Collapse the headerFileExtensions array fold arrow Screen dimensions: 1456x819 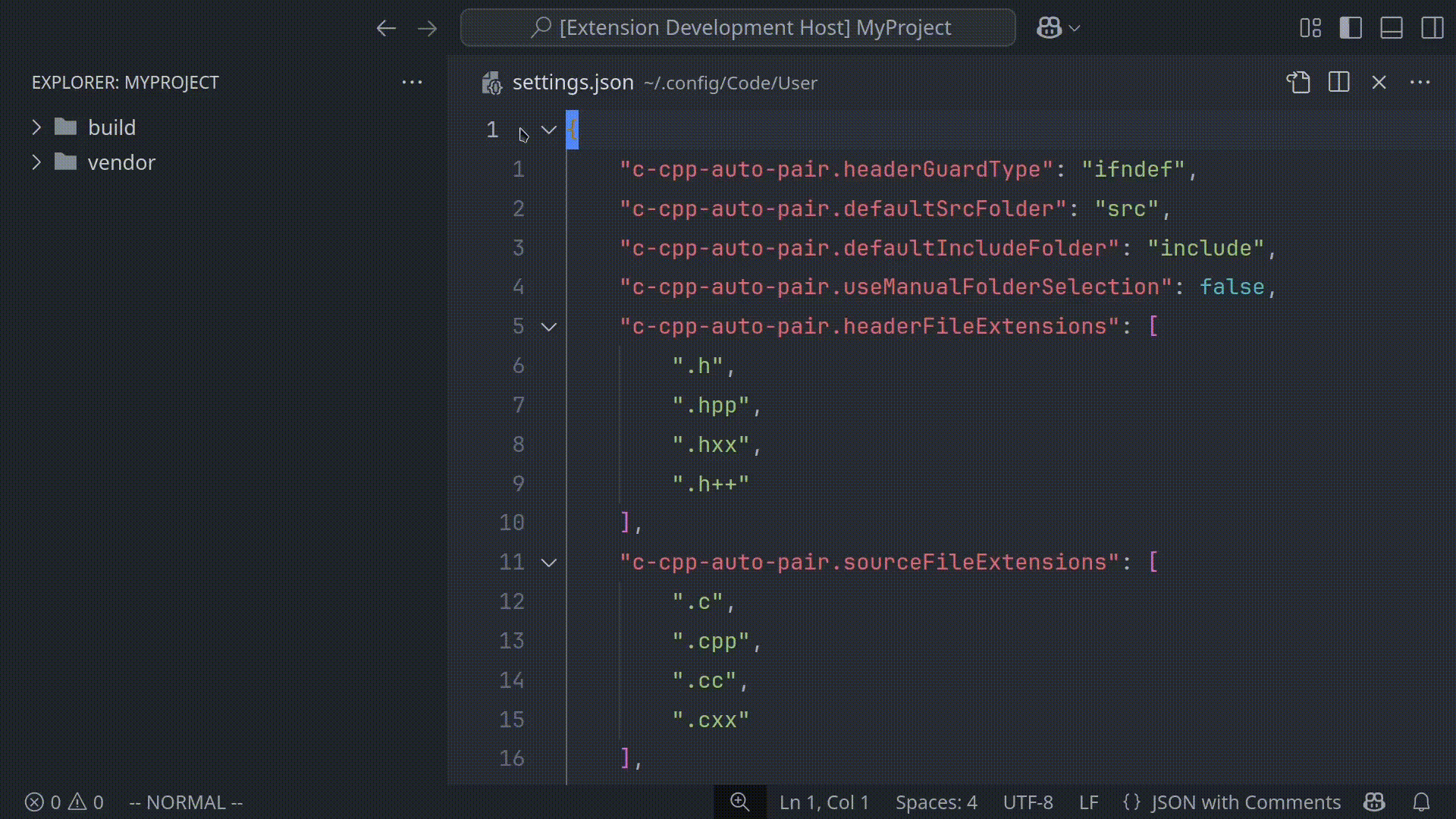point(548,327)
